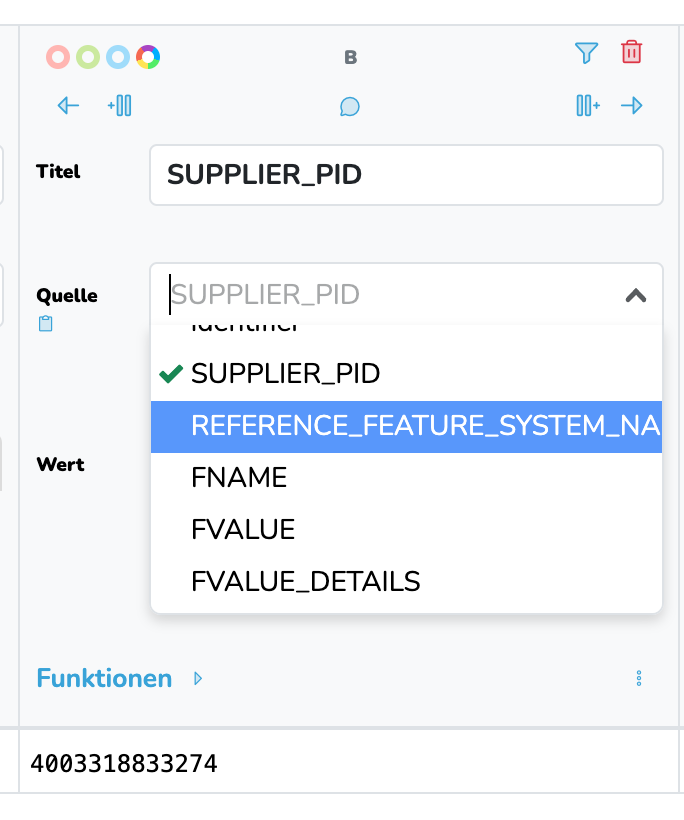
Task: Open the comment bubble icon
Action: (x=349, y=107)
